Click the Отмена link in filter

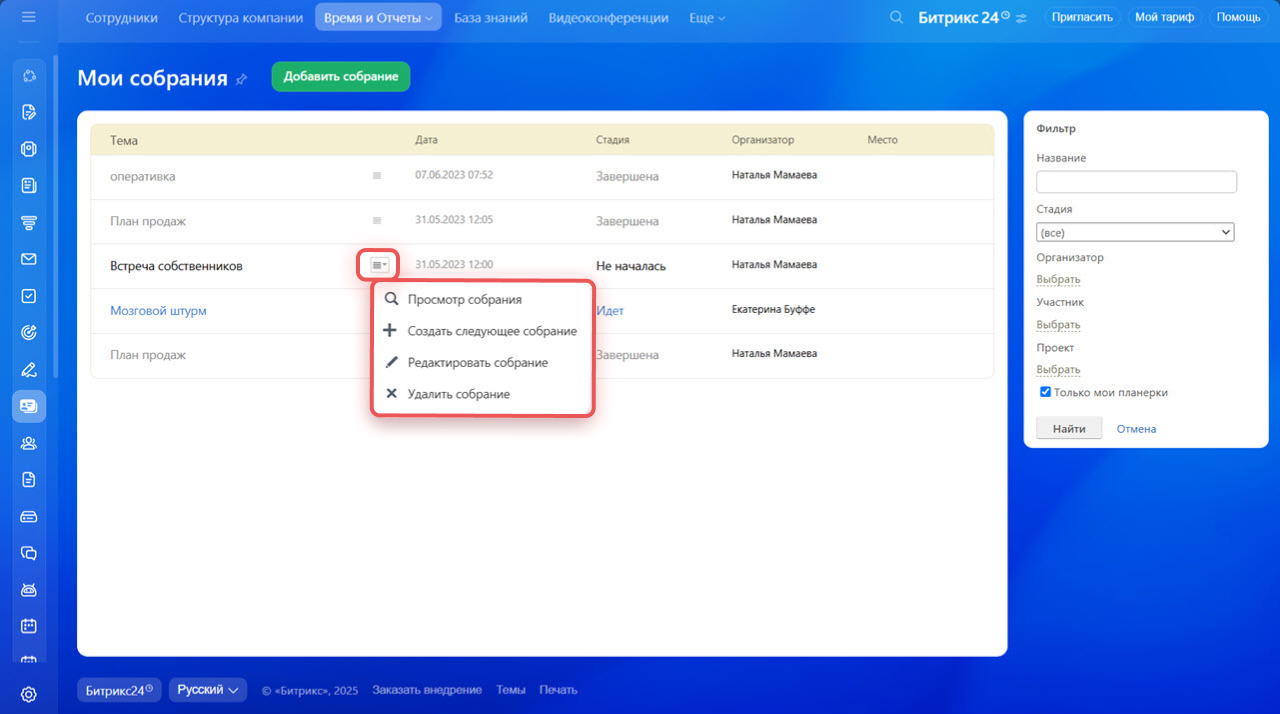click(x=1136, y=429)
